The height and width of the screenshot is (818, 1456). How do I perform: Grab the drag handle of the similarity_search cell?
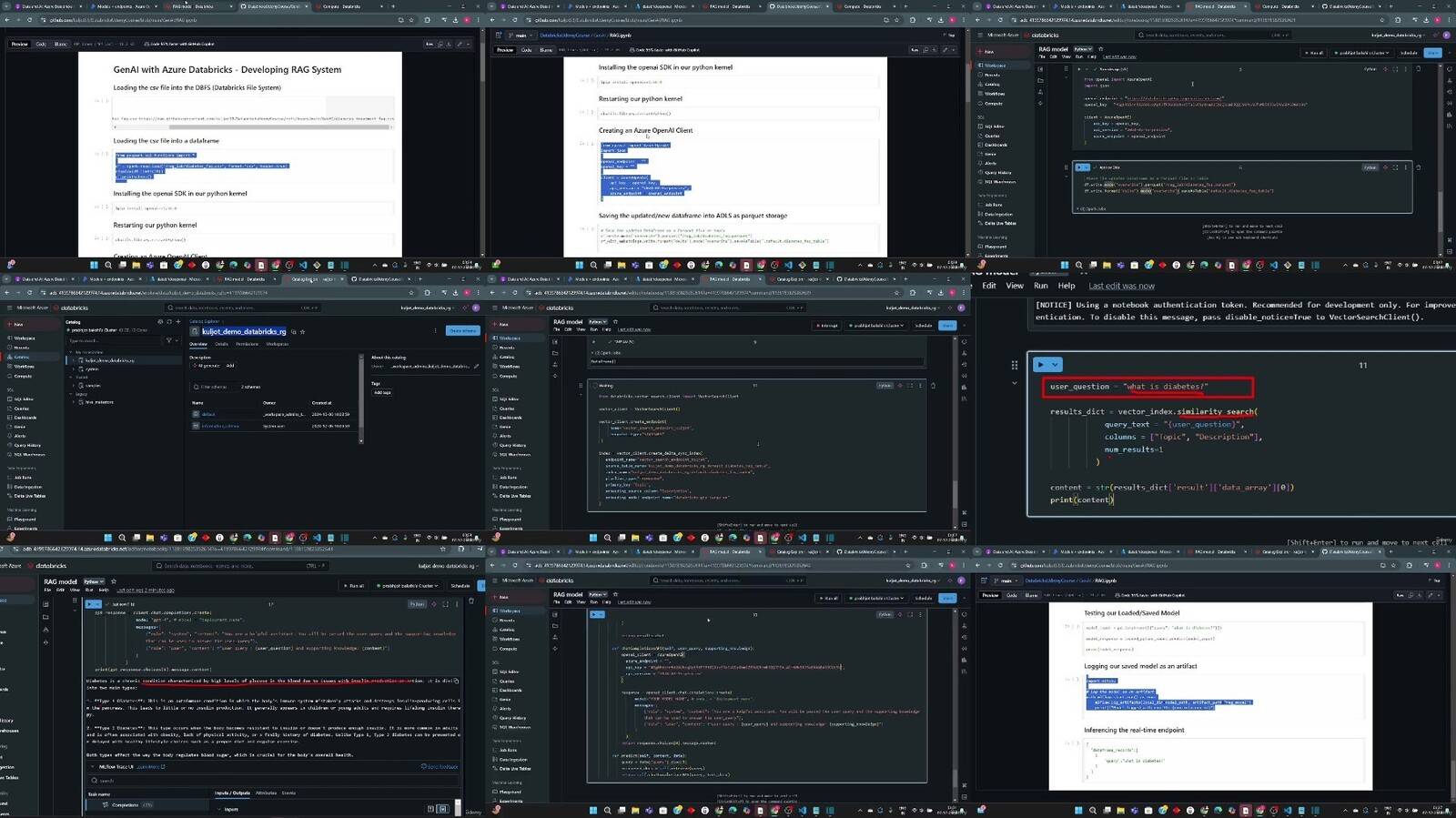(x=1014, y=365)
